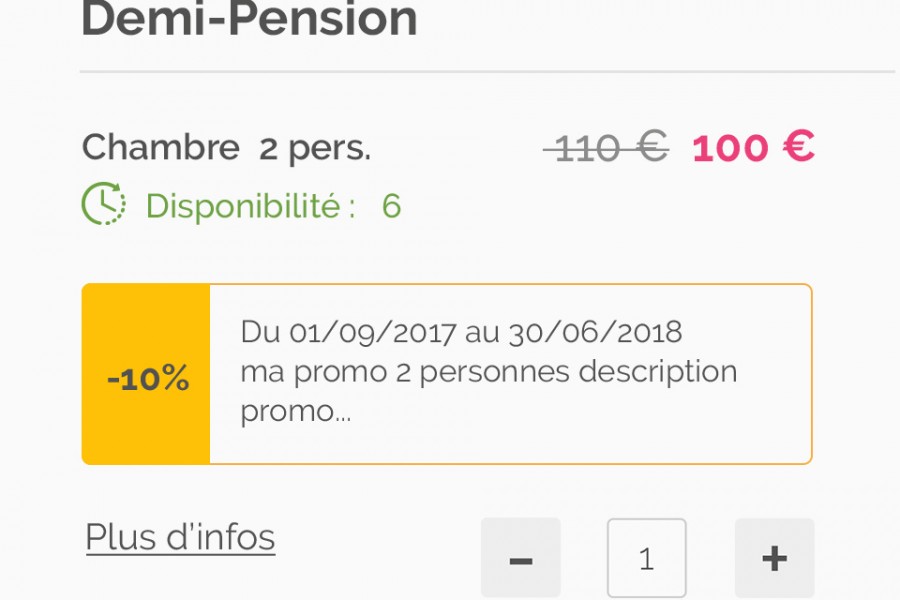Focus the quantity field showing 1
This screenshot has width=900, height=600.
(x=646, y=558)
